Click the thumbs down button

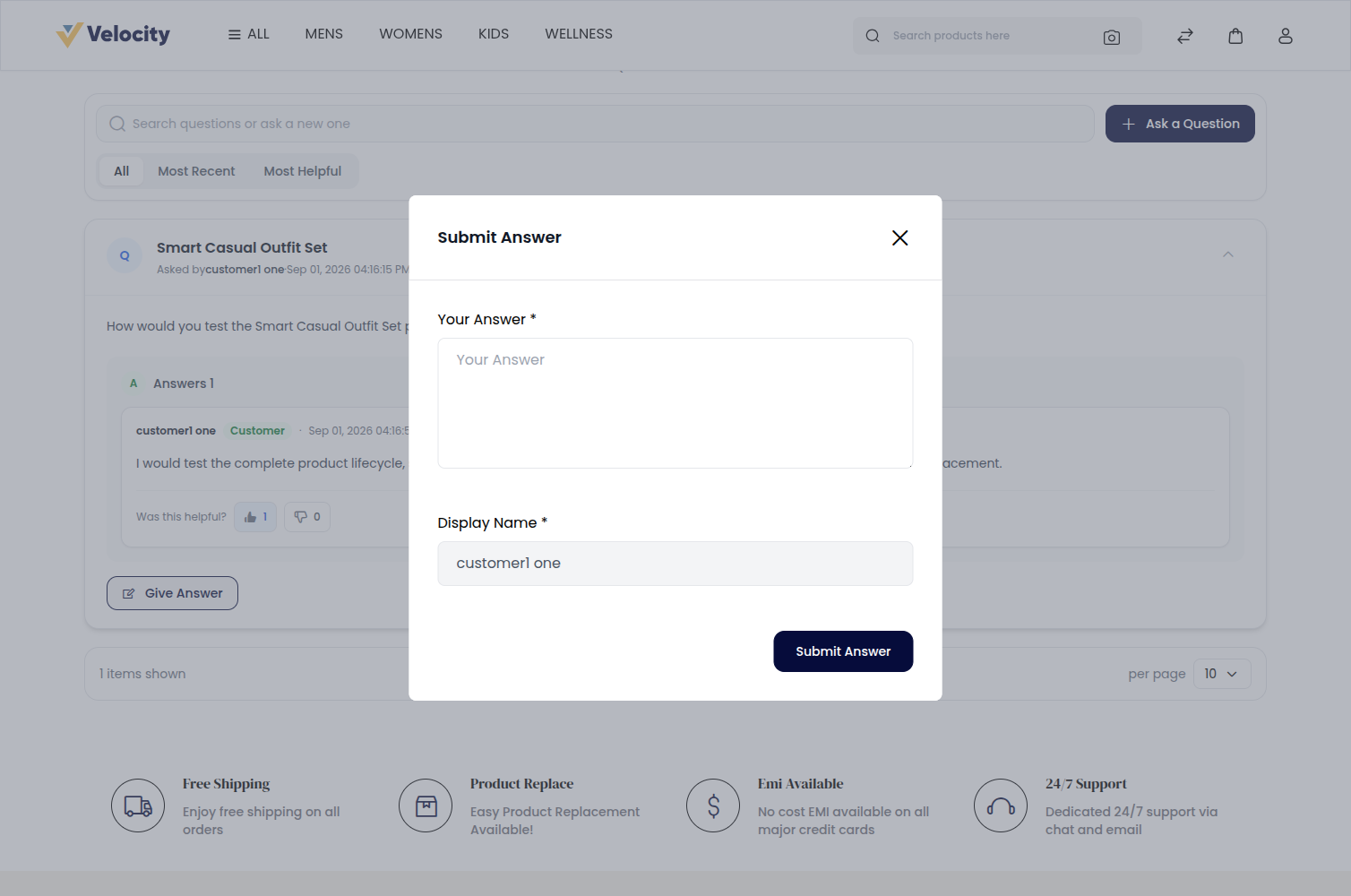[307, 517]
